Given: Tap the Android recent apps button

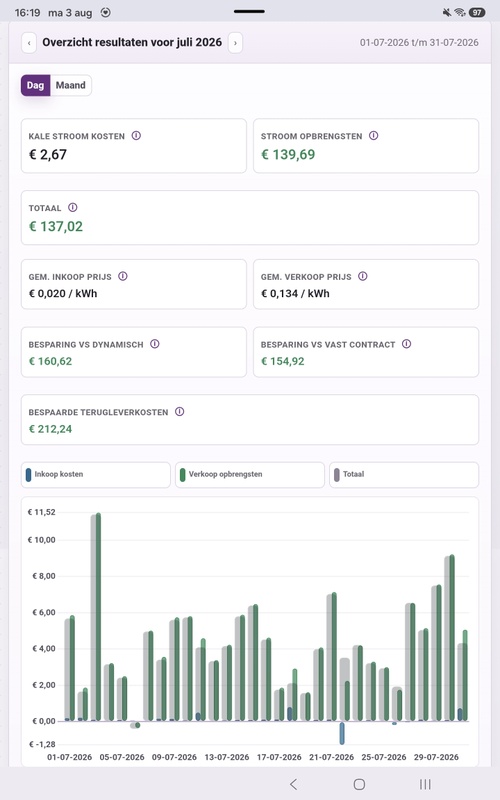Looking at the screenshot, I should click(x=425, y=784).
